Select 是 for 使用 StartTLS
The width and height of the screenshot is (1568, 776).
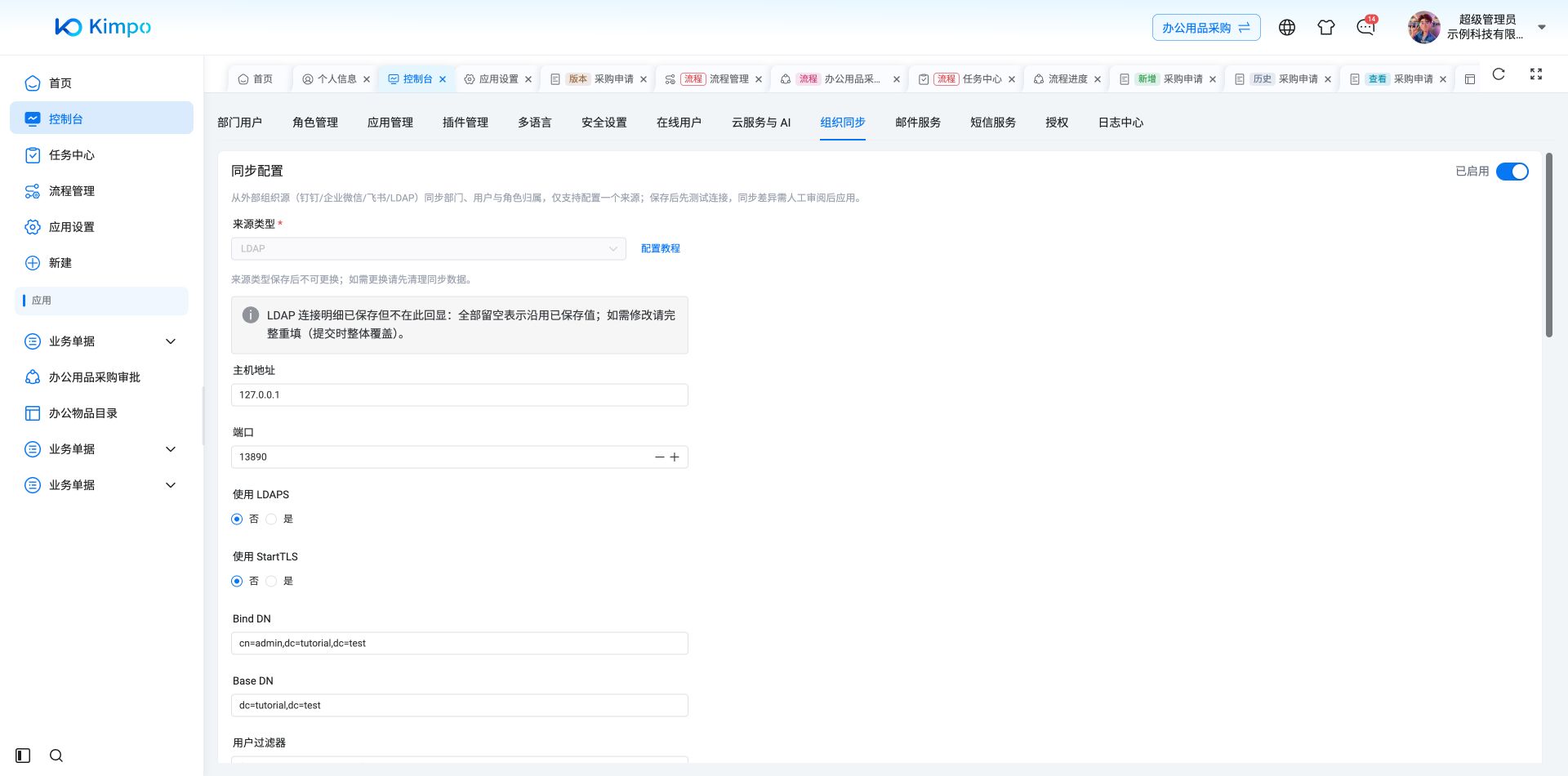click(271, 581)
